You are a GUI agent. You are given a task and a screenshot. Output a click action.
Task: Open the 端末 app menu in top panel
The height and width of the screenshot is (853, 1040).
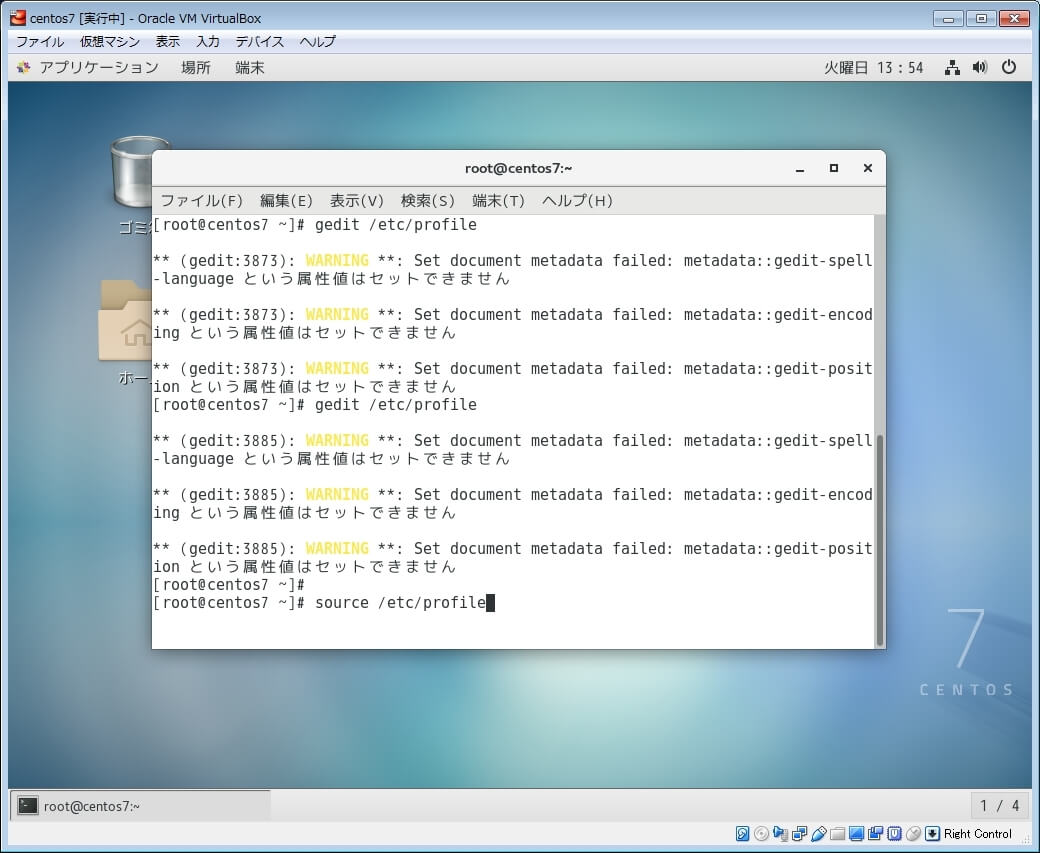pos(250,67)
